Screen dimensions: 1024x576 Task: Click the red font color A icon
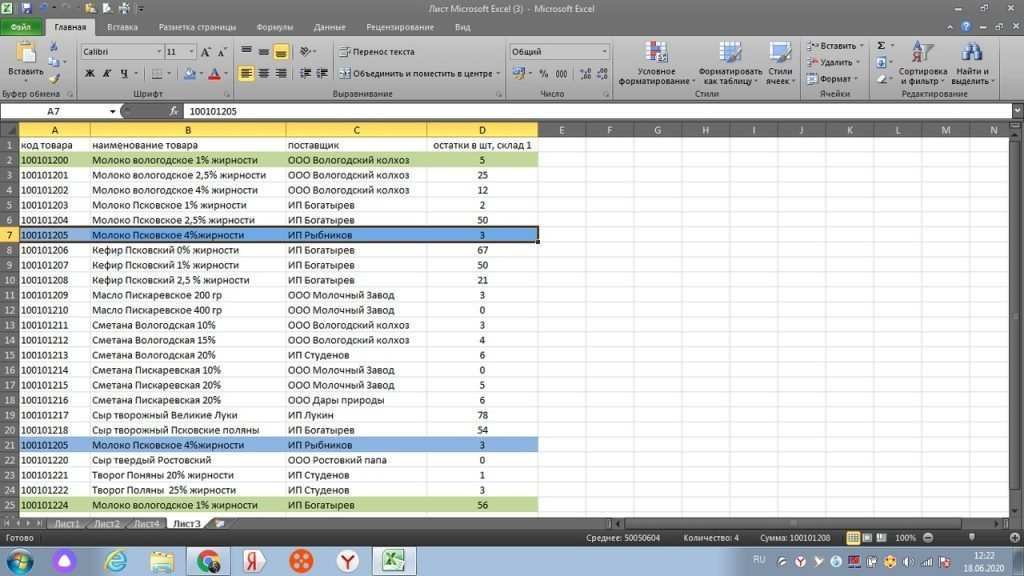[x=214, y=74]
